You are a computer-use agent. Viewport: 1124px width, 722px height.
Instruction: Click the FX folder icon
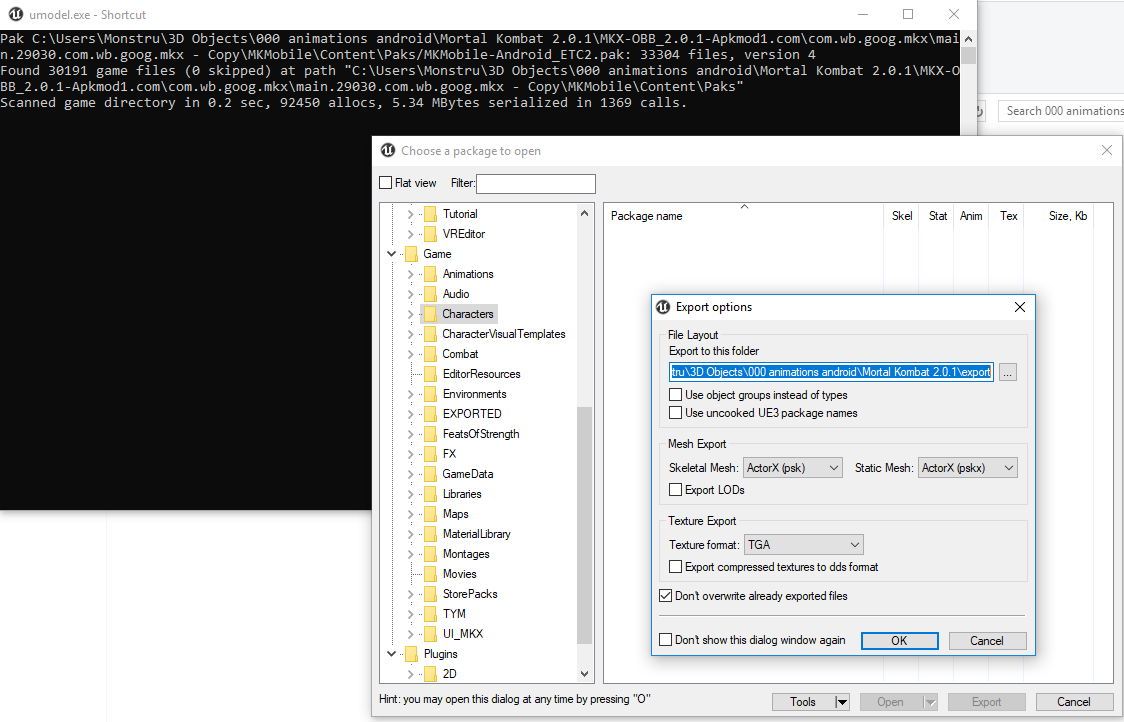point(430,454)
